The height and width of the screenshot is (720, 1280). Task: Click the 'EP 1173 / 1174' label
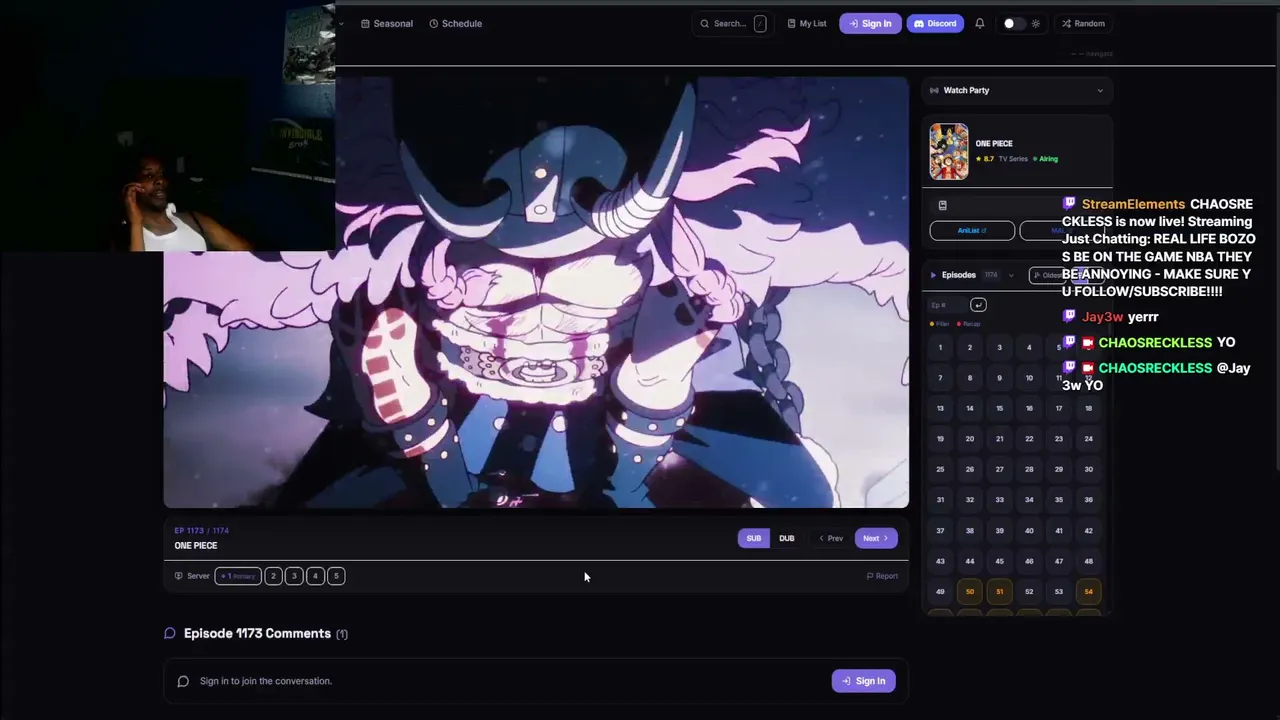pyautogui.click(x=202, y=531)
